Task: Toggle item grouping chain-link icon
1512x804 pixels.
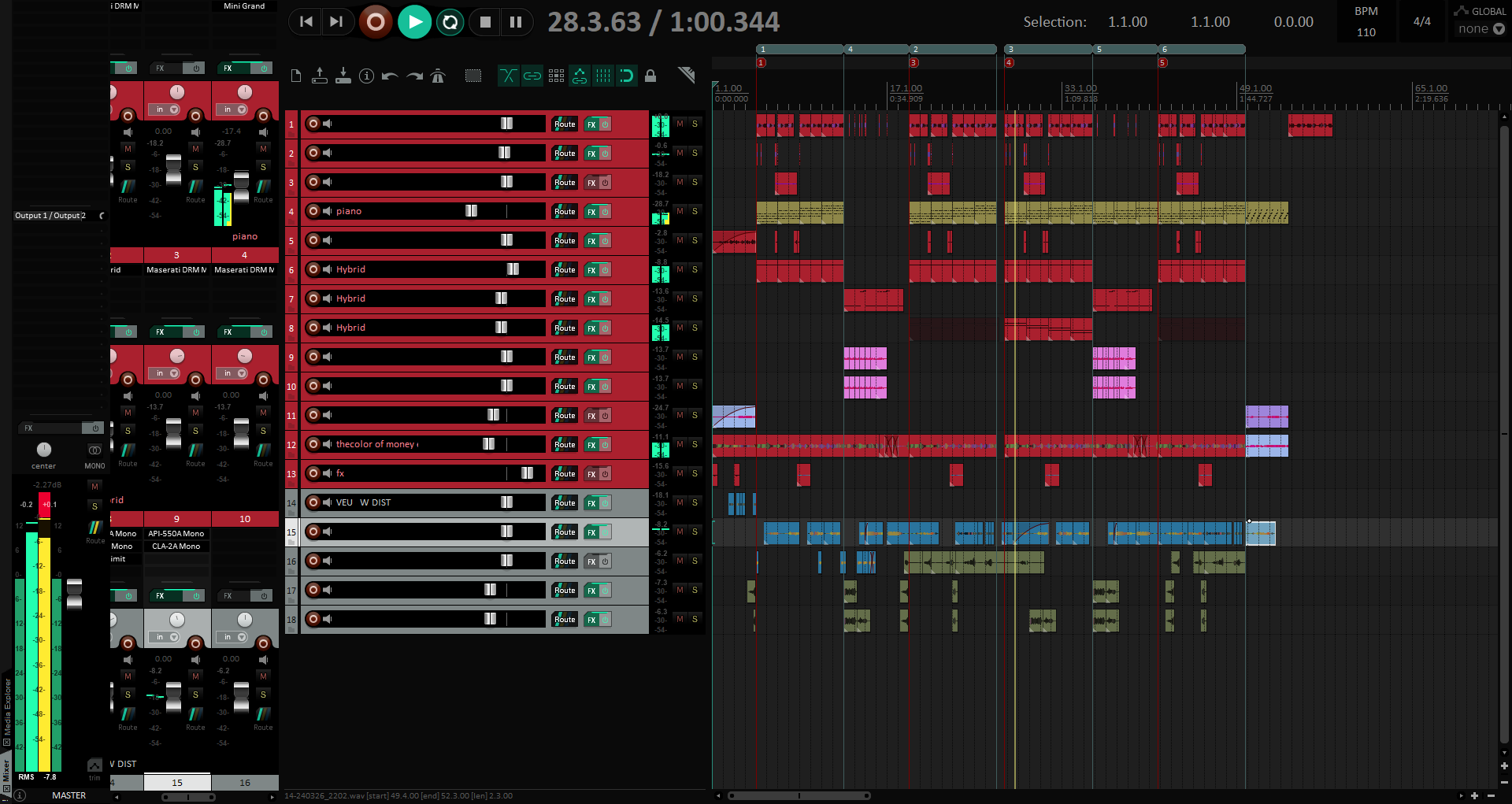Action: 532,76
